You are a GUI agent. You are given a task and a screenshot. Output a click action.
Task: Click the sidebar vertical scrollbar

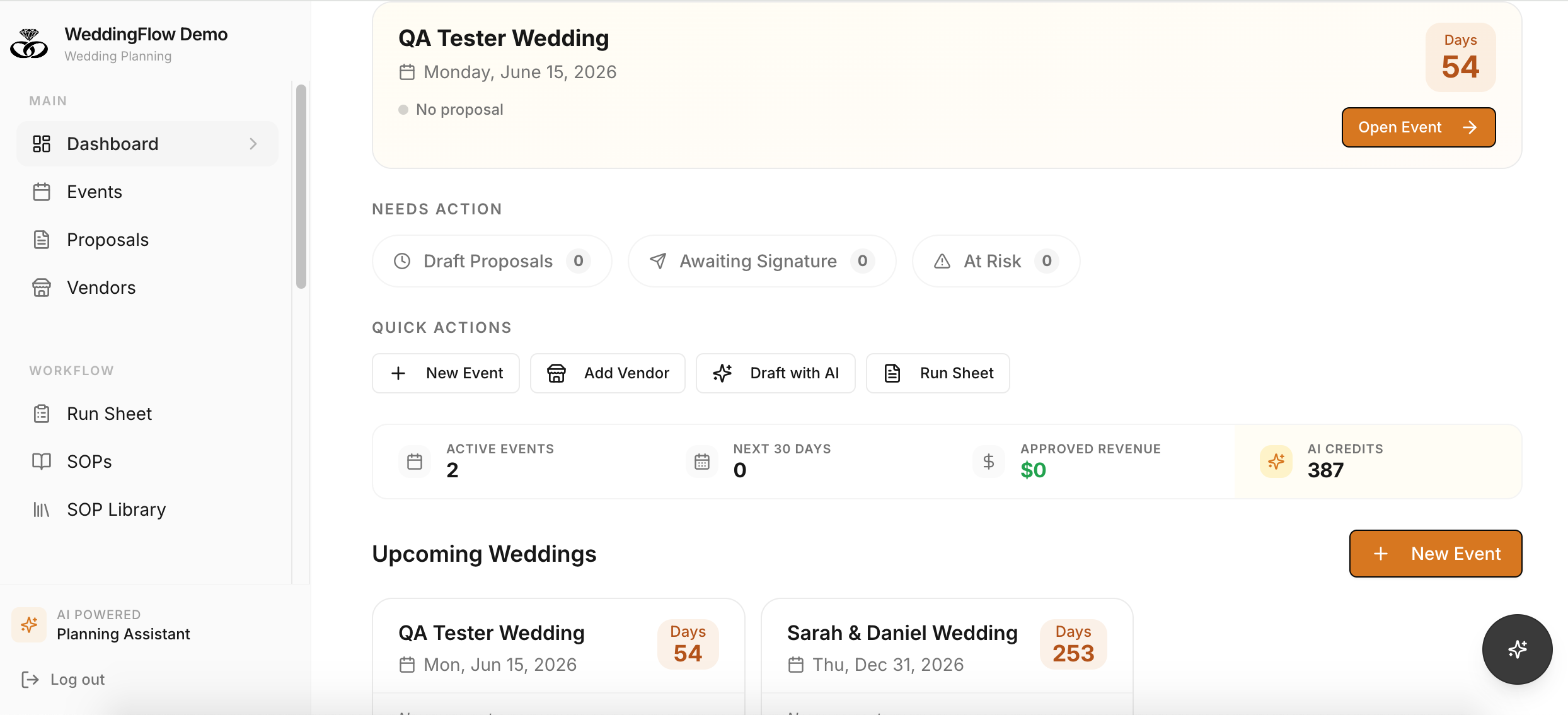click(x=301, y=186)
